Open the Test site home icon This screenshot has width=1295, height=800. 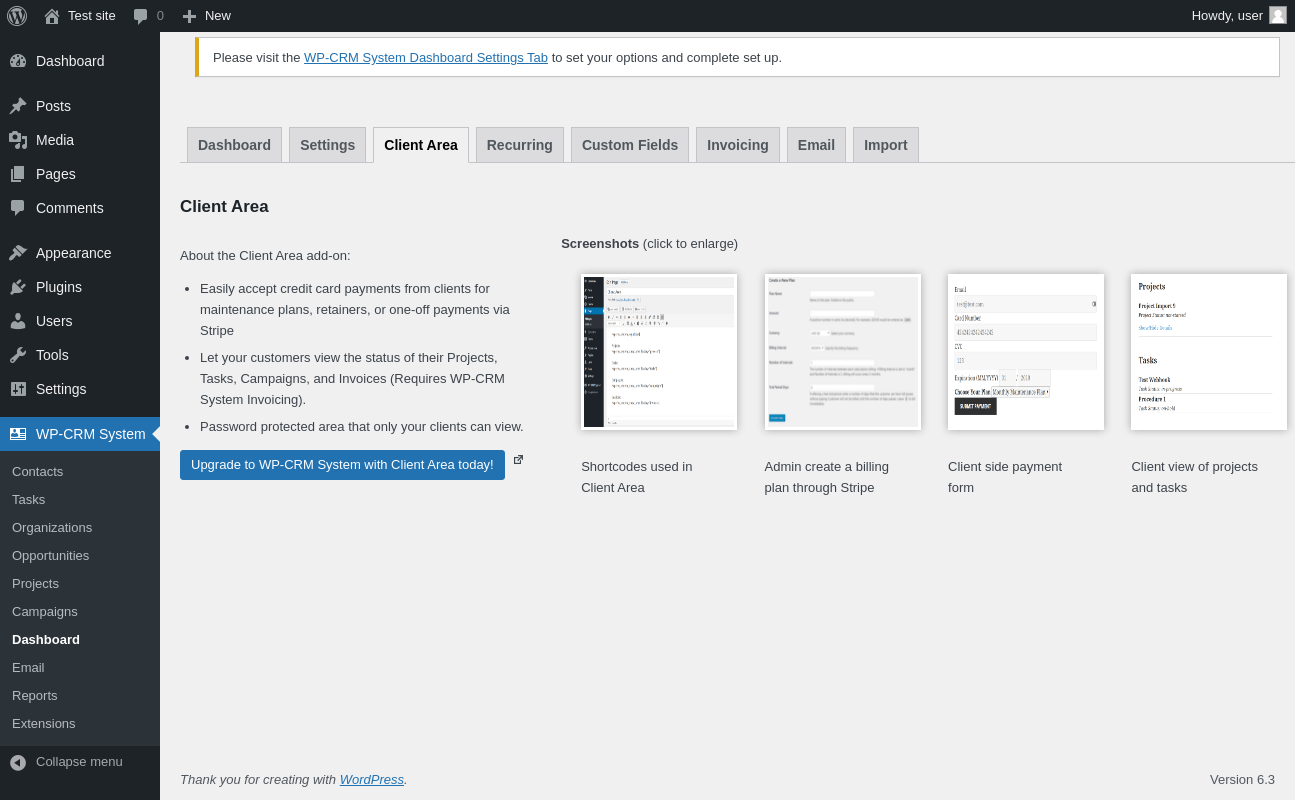(52, 16)
